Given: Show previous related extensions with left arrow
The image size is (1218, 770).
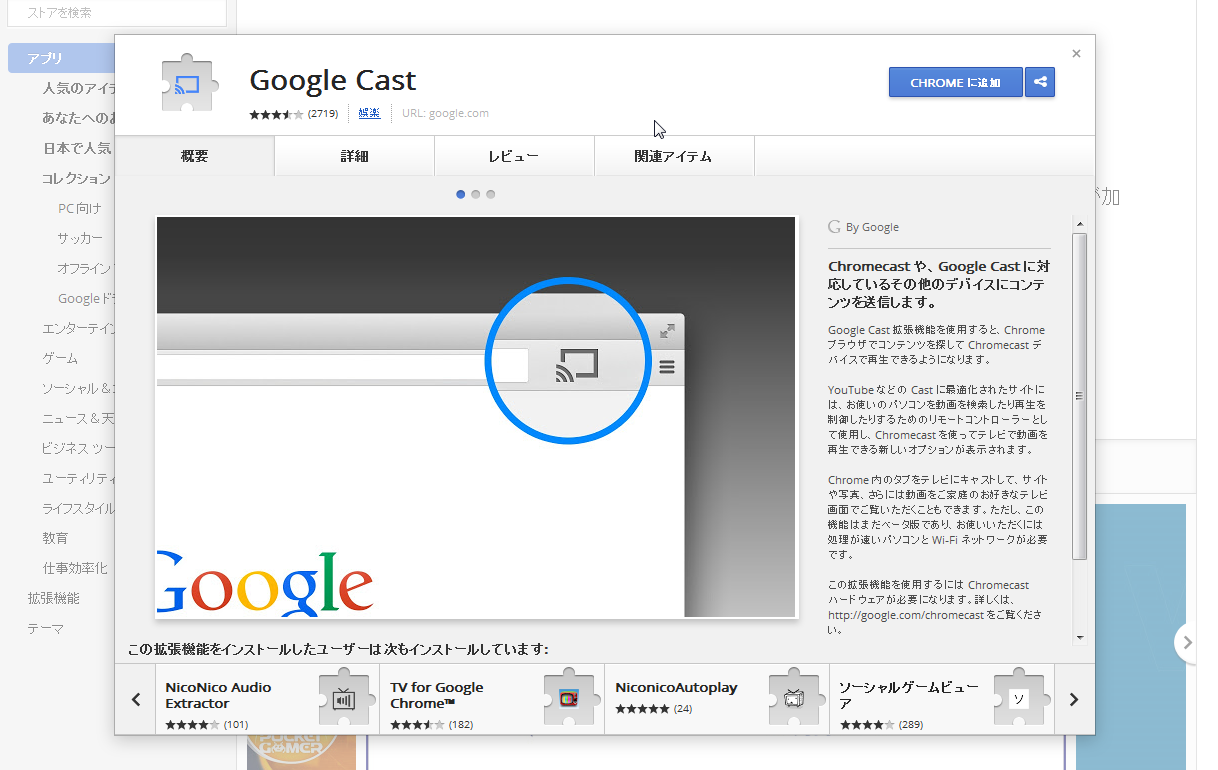Looking at the screenshot, I should 136,699.
